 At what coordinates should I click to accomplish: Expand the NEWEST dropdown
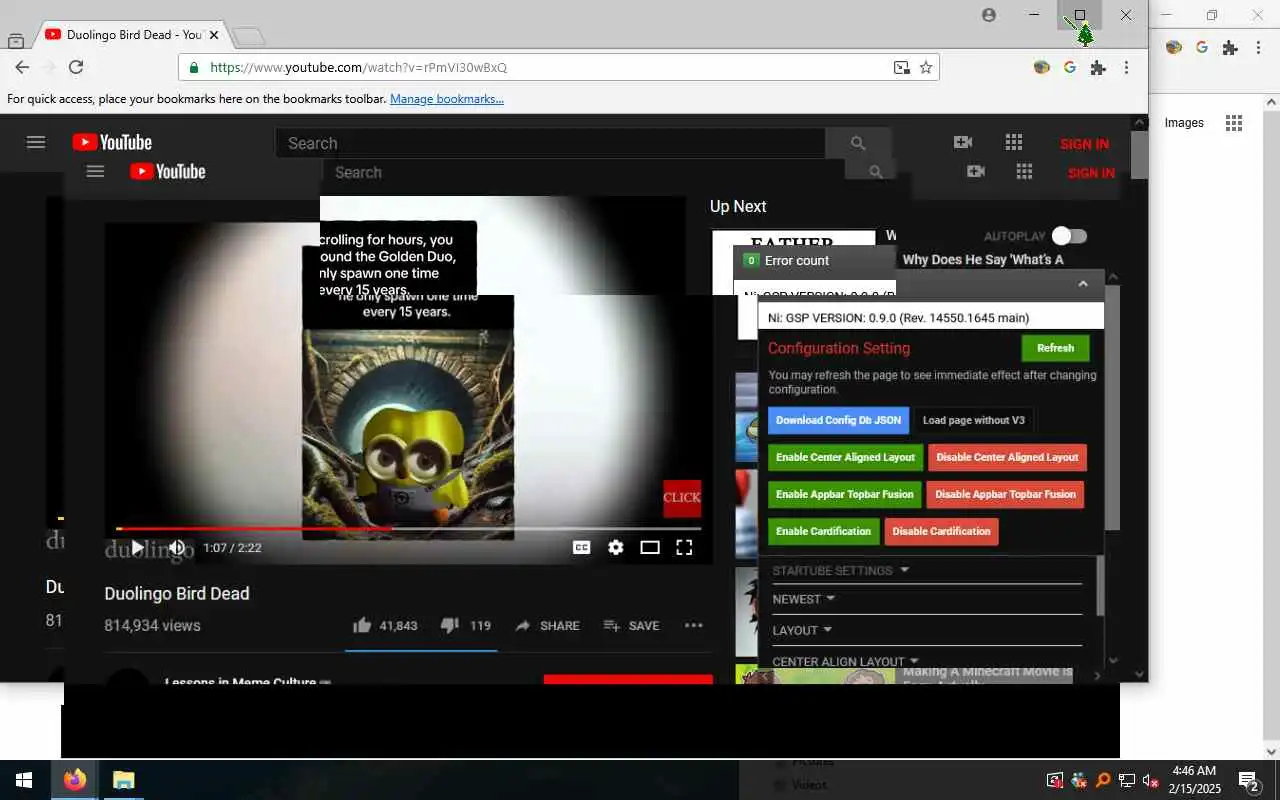tap(804, 599)
